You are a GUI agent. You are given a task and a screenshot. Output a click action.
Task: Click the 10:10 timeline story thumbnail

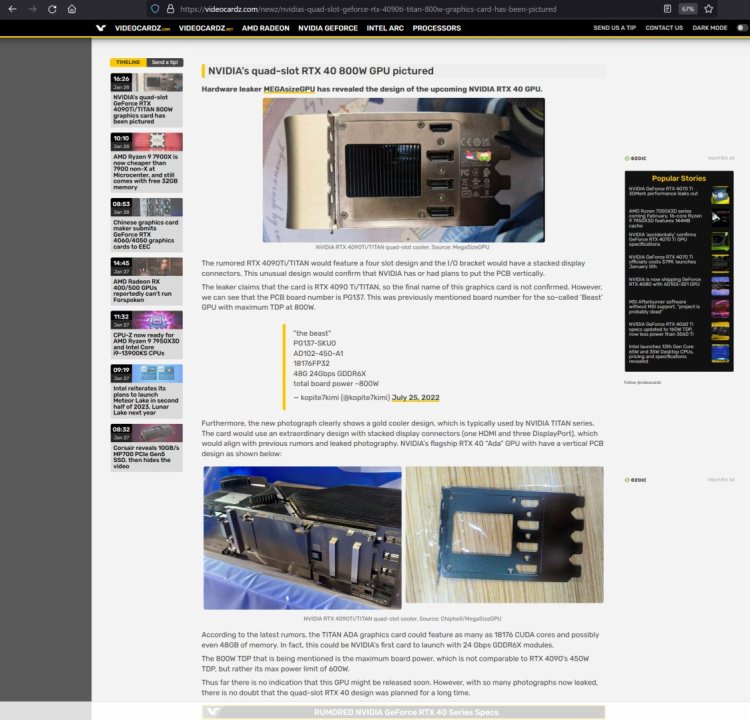click(146, 142)
